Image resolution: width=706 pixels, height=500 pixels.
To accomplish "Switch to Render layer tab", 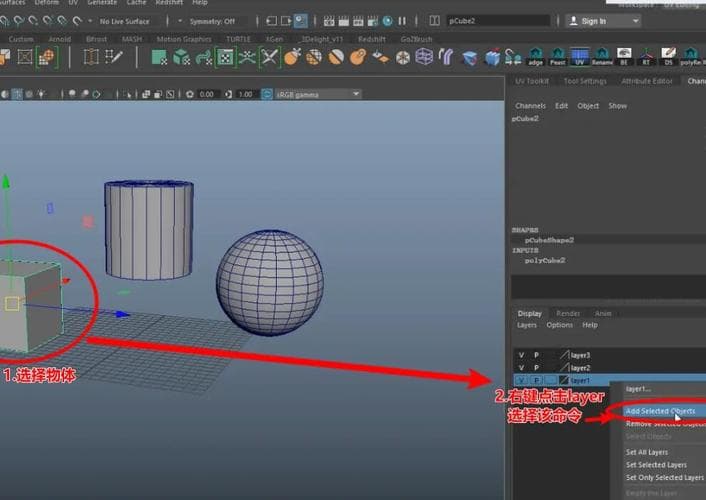I will (x=568, y=313).
